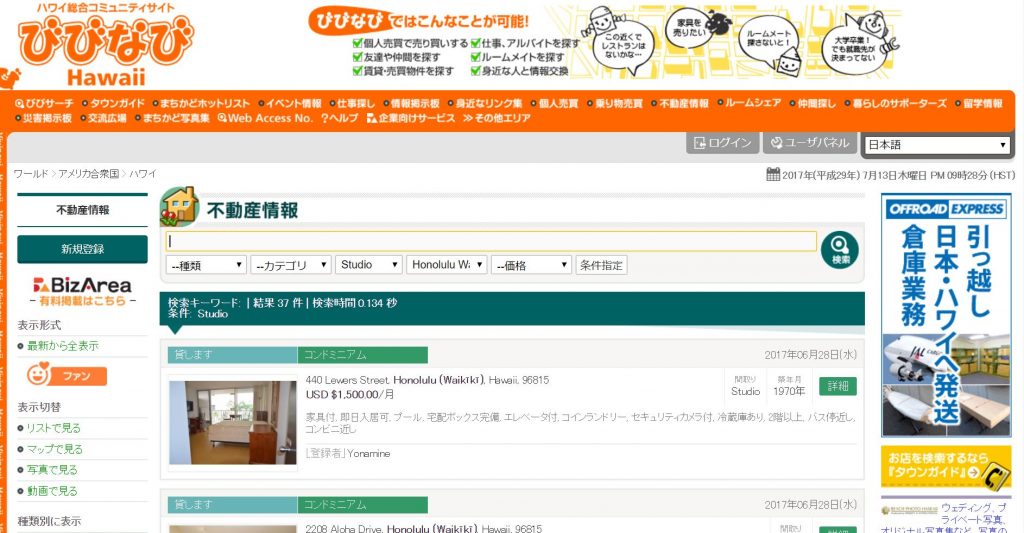Image resolution: width=1024 pixels, height=533 pixels.
Task: Select イベント情報 in the orange menu
Action: [289, 103]
